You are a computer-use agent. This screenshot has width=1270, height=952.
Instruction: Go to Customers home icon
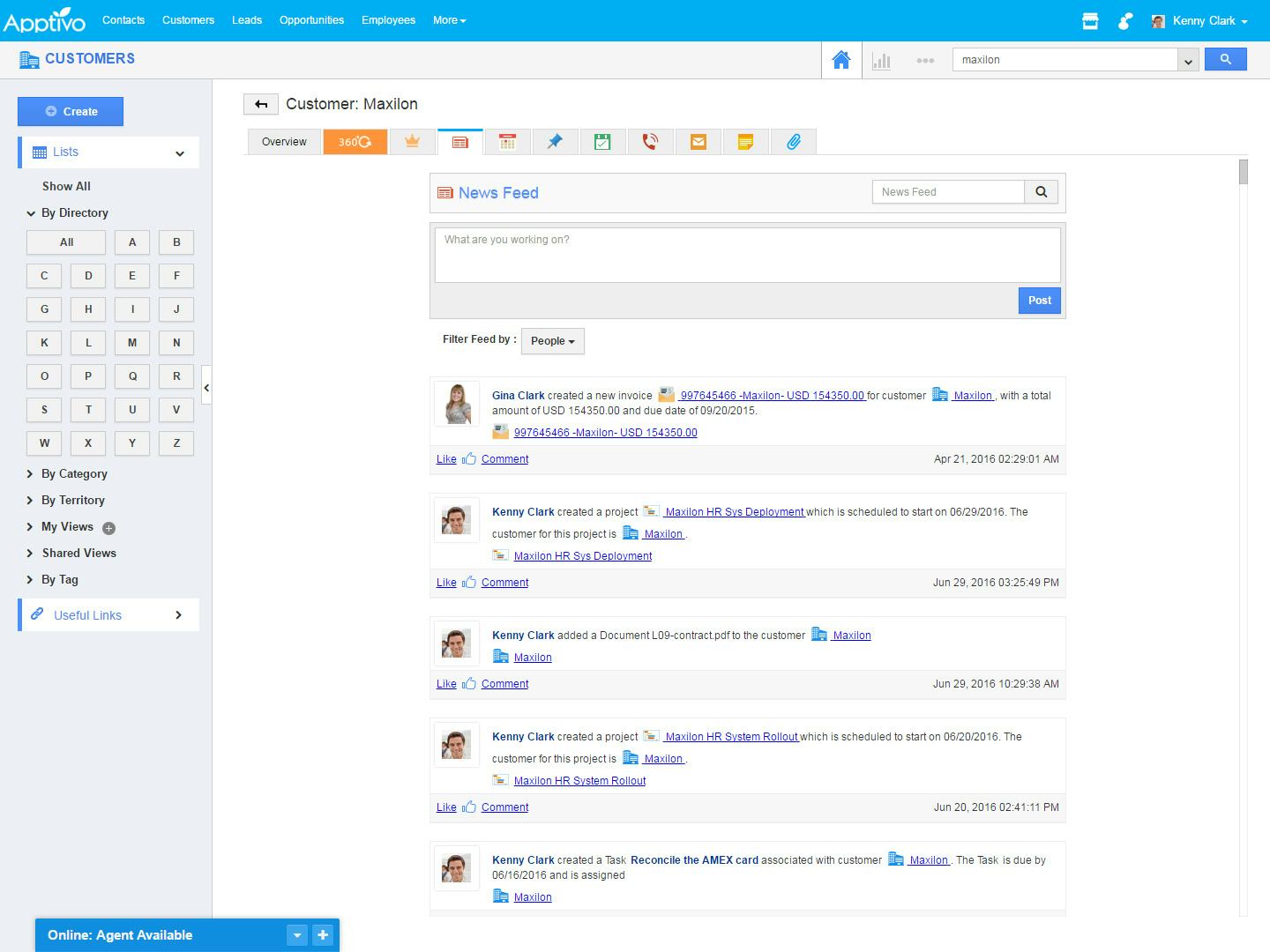(x=841, y=60)
